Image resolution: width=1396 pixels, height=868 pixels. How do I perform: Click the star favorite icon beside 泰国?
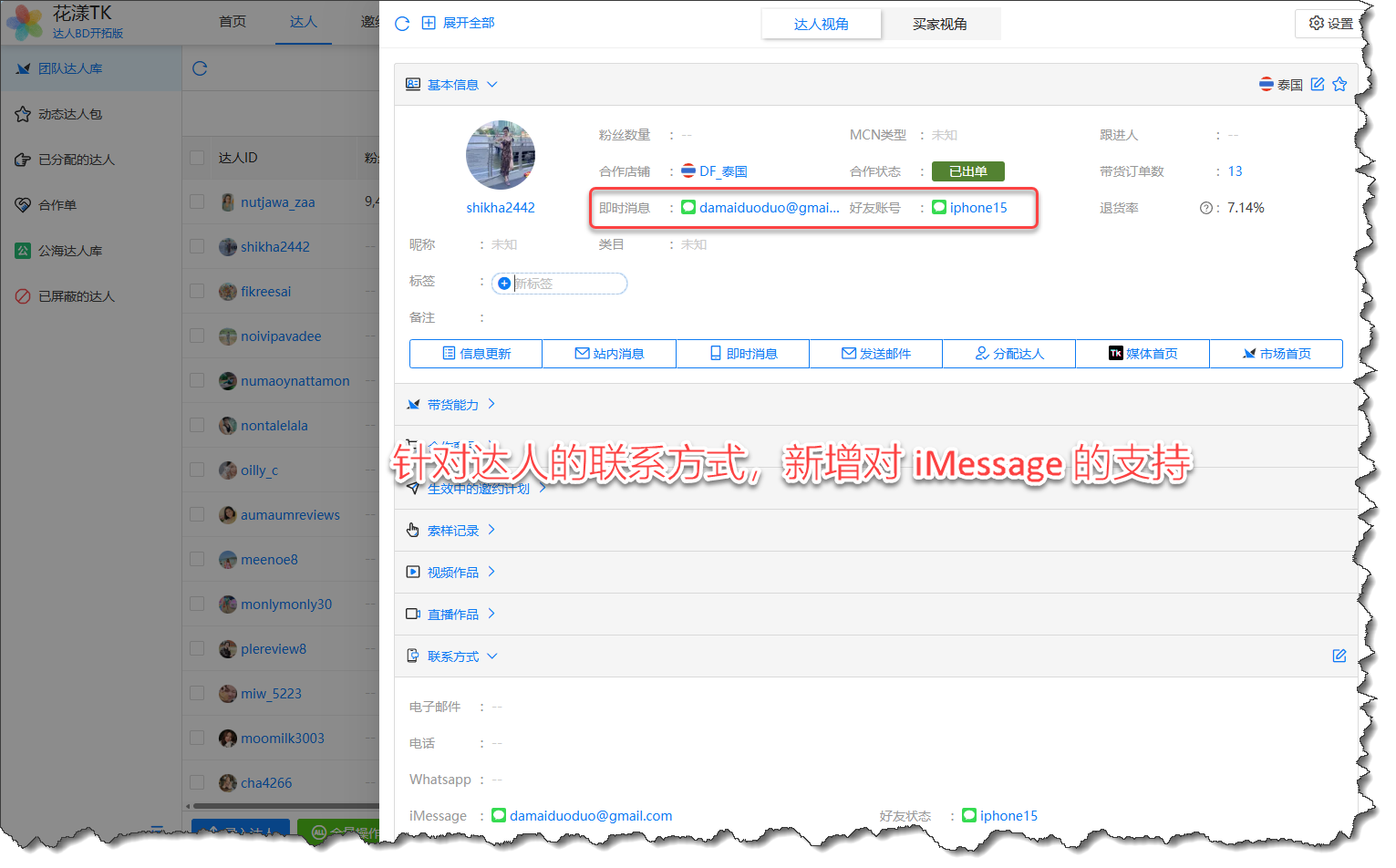click(x=1339, y=85)
